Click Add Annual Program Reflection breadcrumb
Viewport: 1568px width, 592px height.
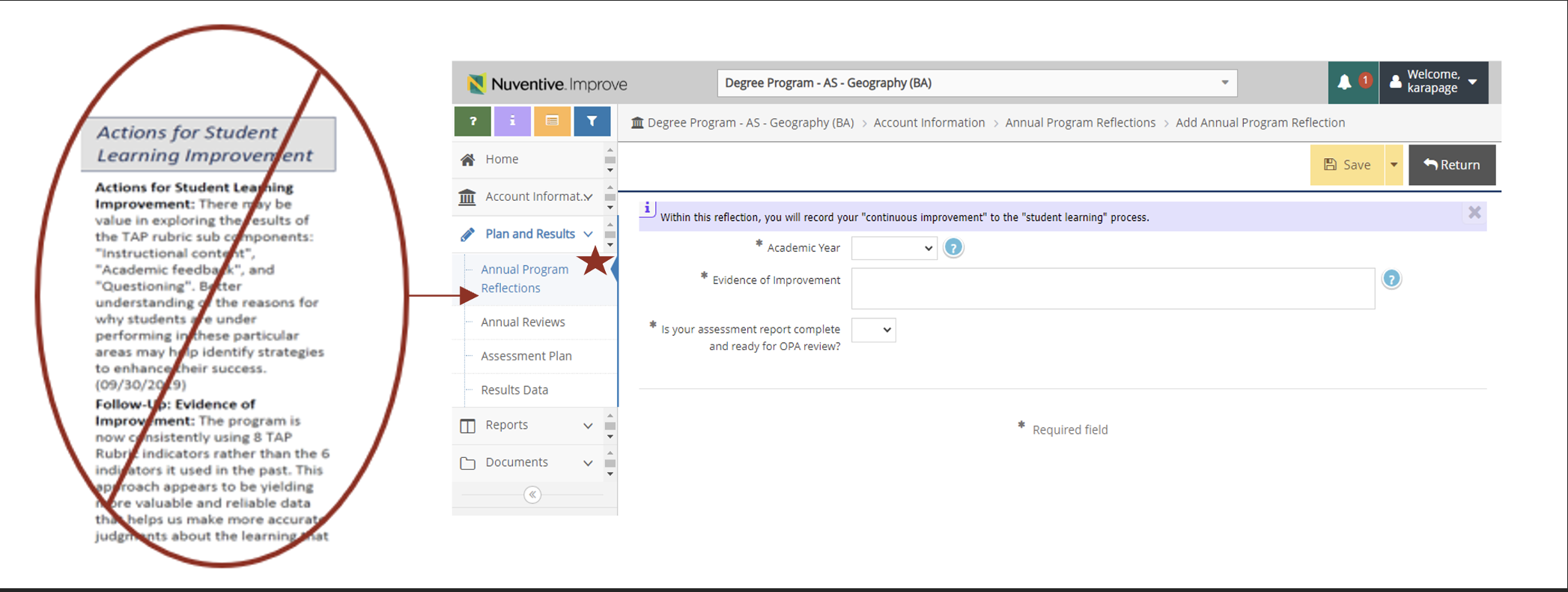click(x=1260, y=123)
